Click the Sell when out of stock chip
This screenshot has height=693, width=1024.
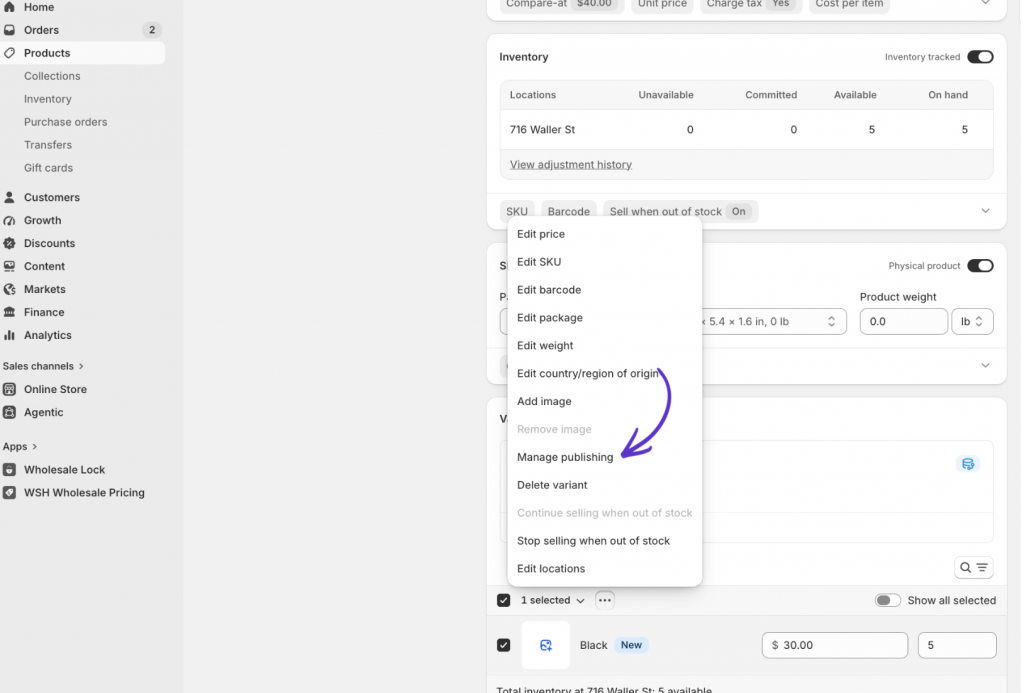pos(680,211)
